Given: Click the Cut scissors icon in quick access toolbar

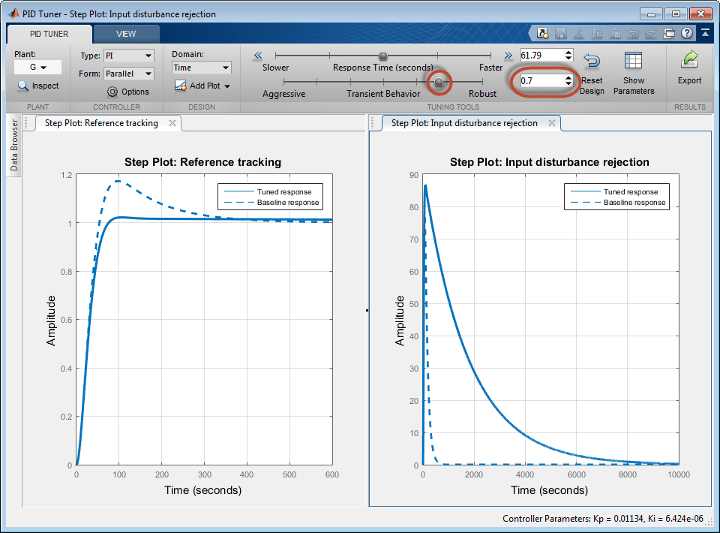Looking at the screenshot, I should click(x=579, y=33).
